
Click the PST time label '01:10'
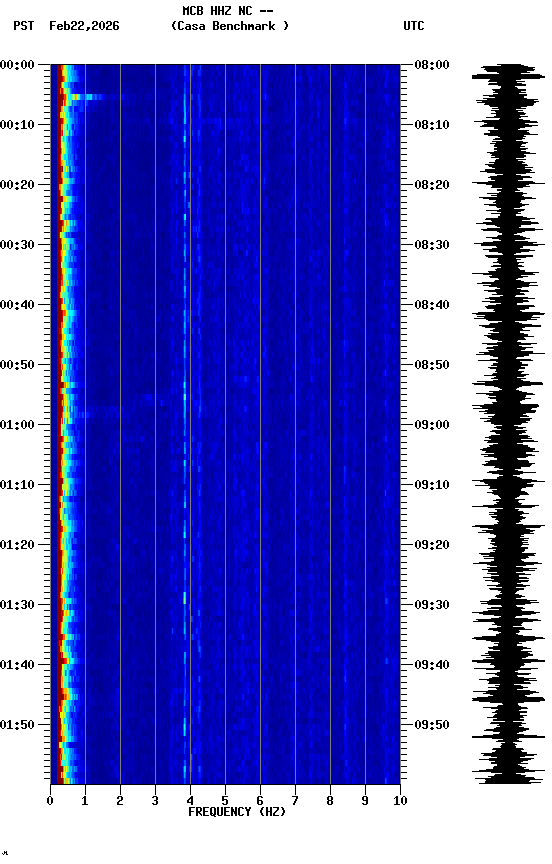[17, 485]
